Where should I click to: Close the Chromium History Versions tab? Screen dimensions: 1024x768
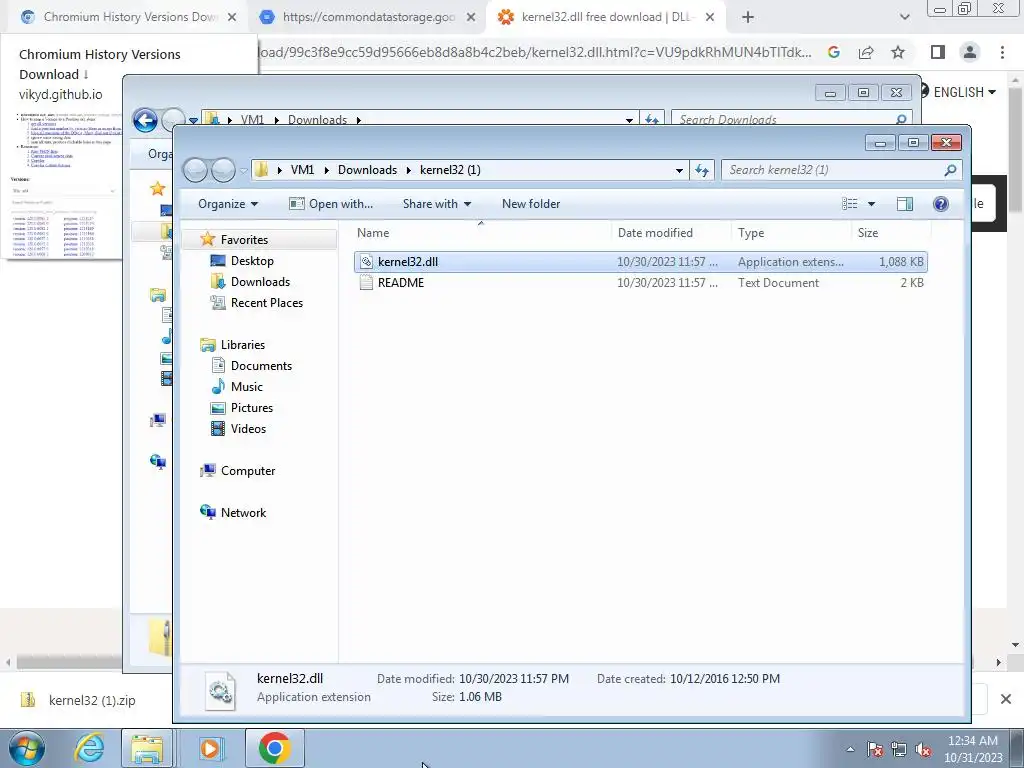(x=232, y=17)
